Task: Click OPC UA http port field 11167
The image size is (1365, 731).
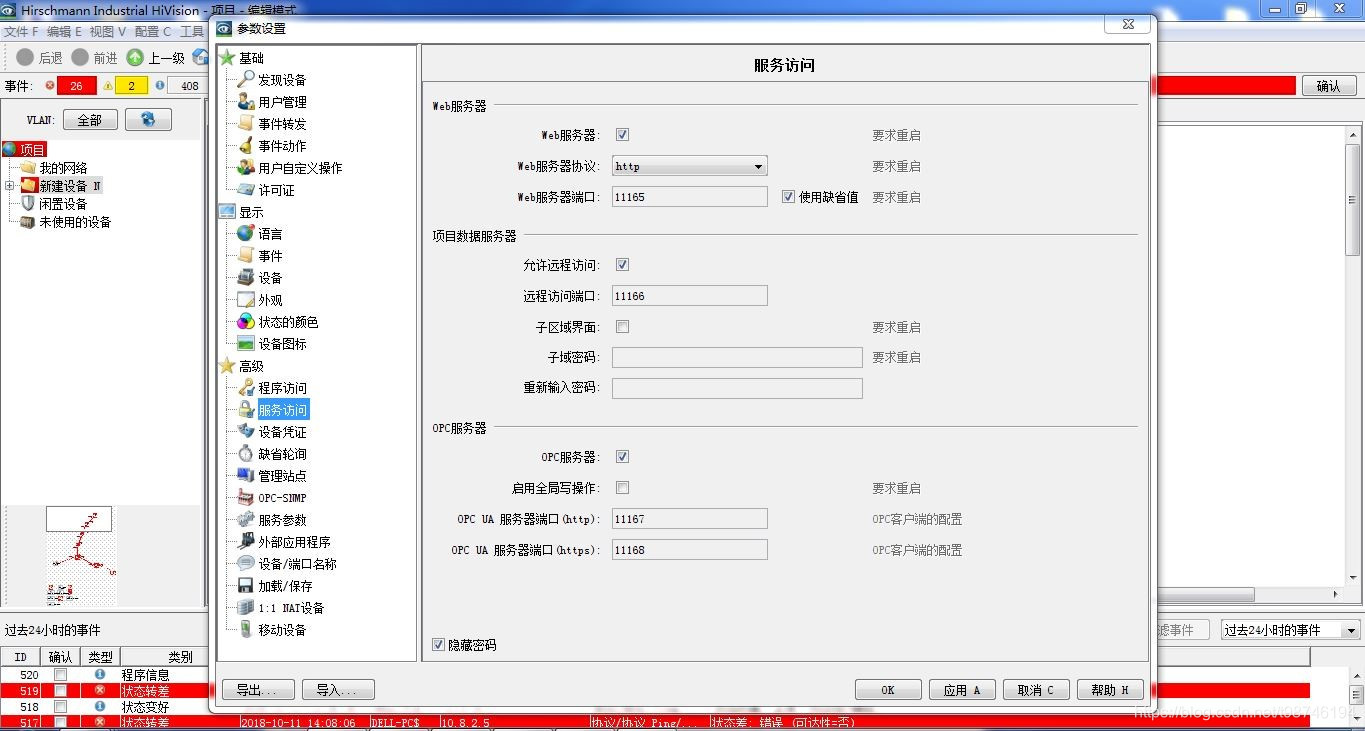Action: coord(690,519)
